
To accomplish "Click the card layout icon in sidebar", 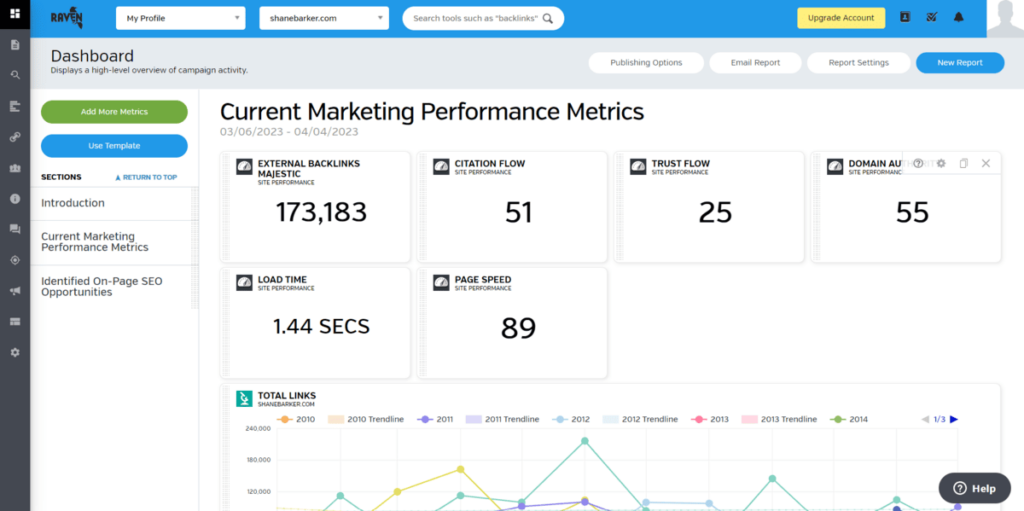I will [x=15, y=321].
